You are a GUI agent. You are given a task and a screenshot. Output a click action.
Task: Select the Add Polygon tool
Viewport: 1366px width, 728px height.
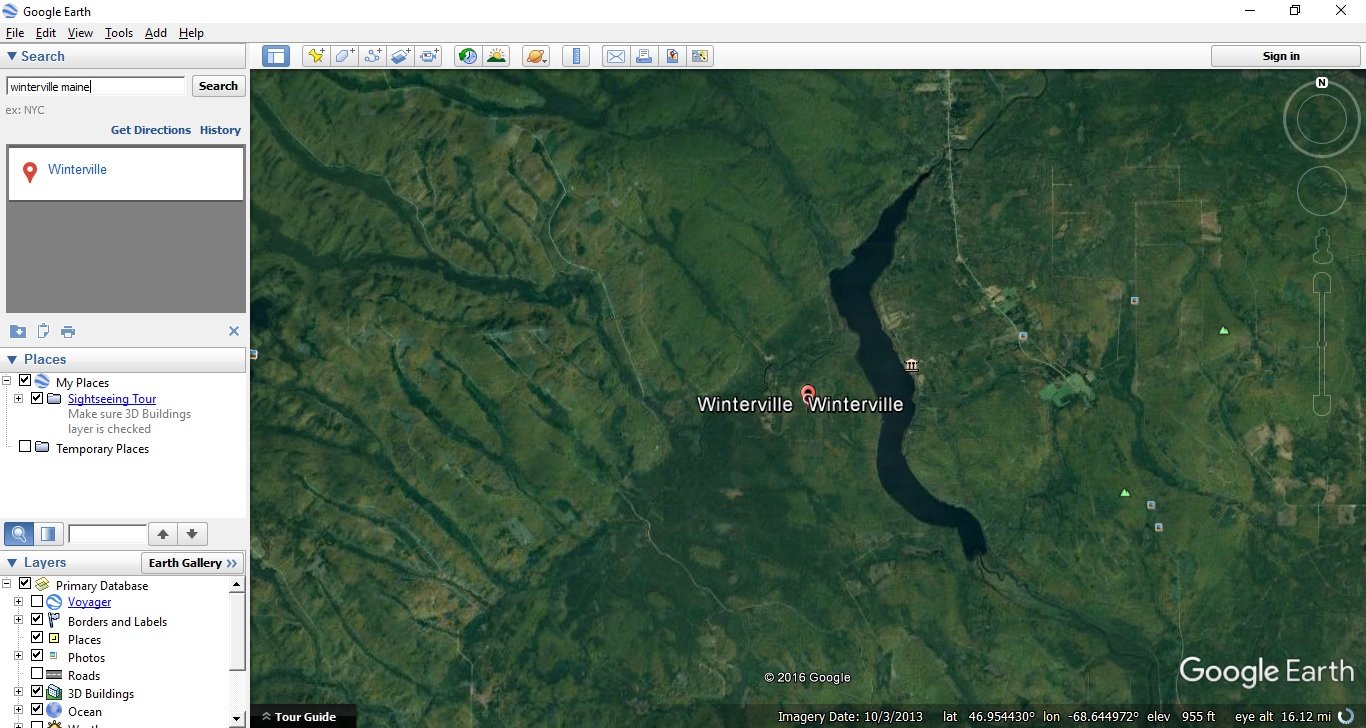point(344,56)
